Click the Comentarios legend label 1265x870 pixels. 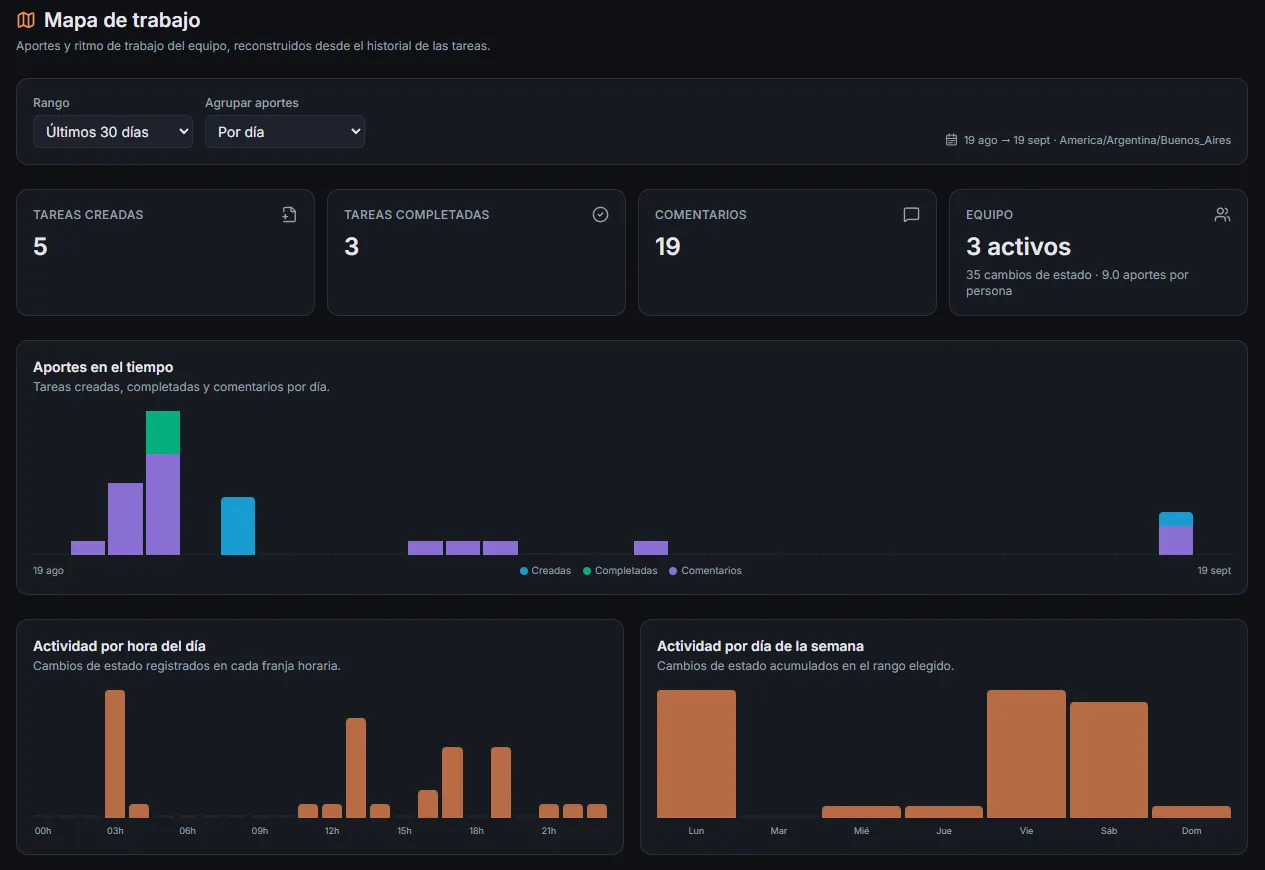pos(711,571)
